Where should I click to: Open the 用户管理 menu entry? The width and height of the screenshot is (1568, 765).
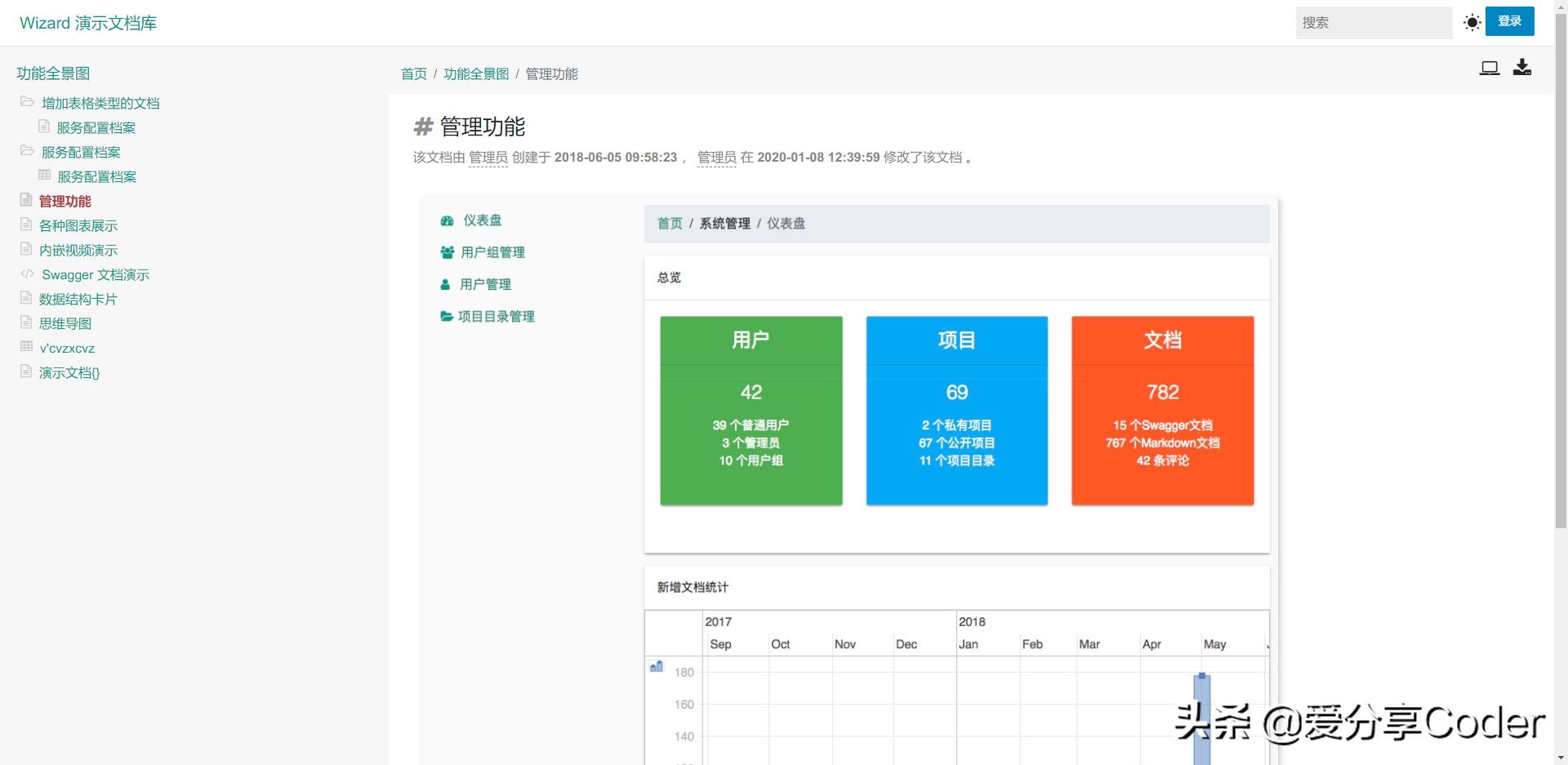(485, 284)
